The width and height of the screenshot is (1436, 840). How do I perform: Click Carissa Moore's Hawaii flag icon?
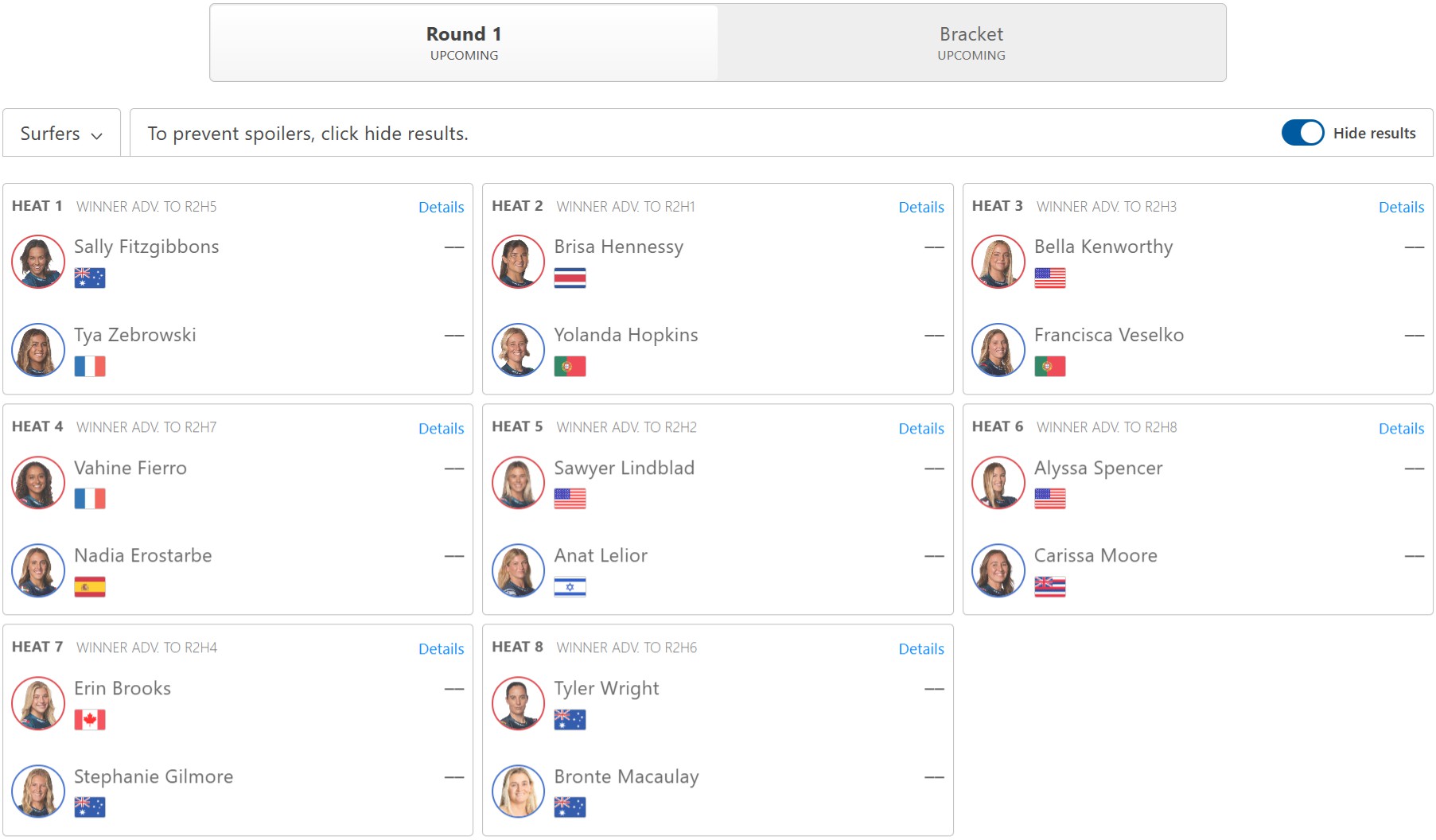[1049, 587]
